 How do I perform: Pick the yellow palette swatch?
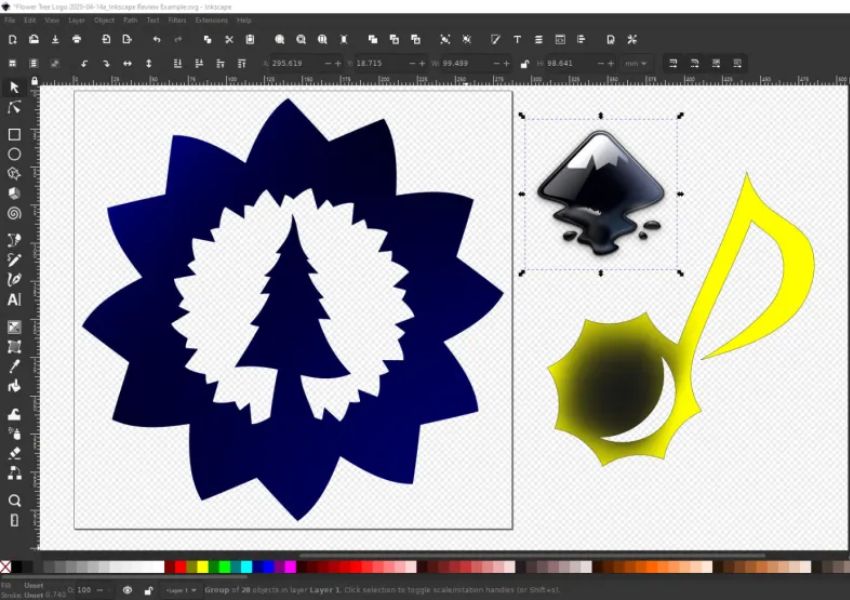tap(202, 567)
